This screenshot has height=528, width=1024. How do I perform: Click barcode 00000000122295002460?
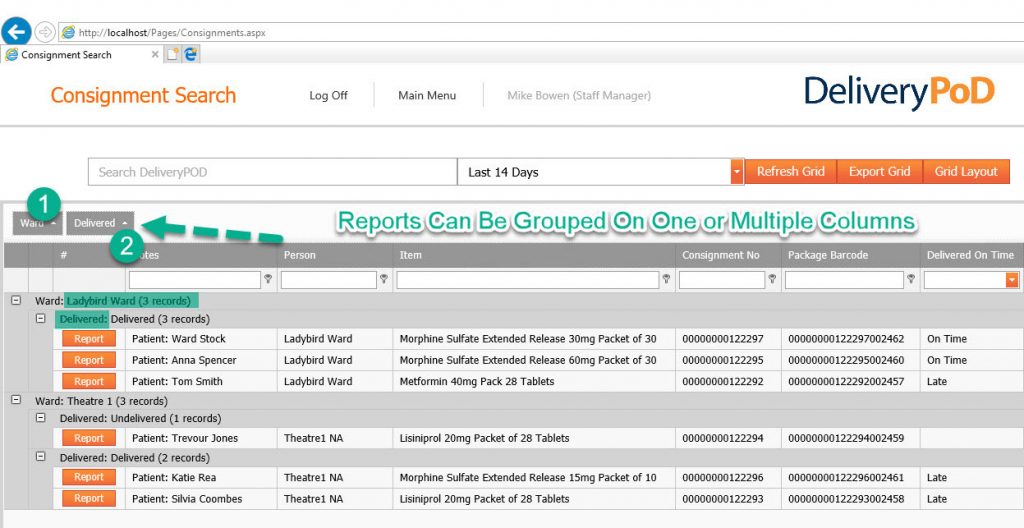[x=846, y=360]
